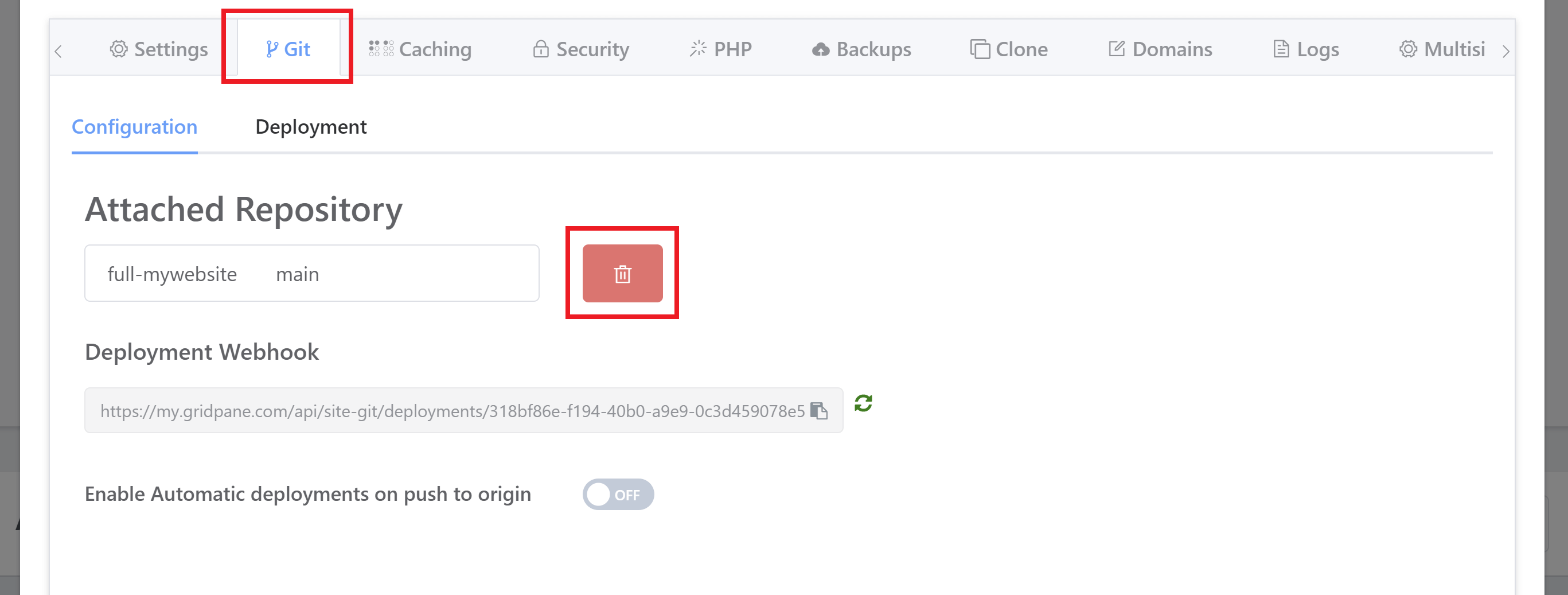Viewport: 1568px width, 595px height.
Task: Switch to the Clone tab
Action: point(1009,49)
